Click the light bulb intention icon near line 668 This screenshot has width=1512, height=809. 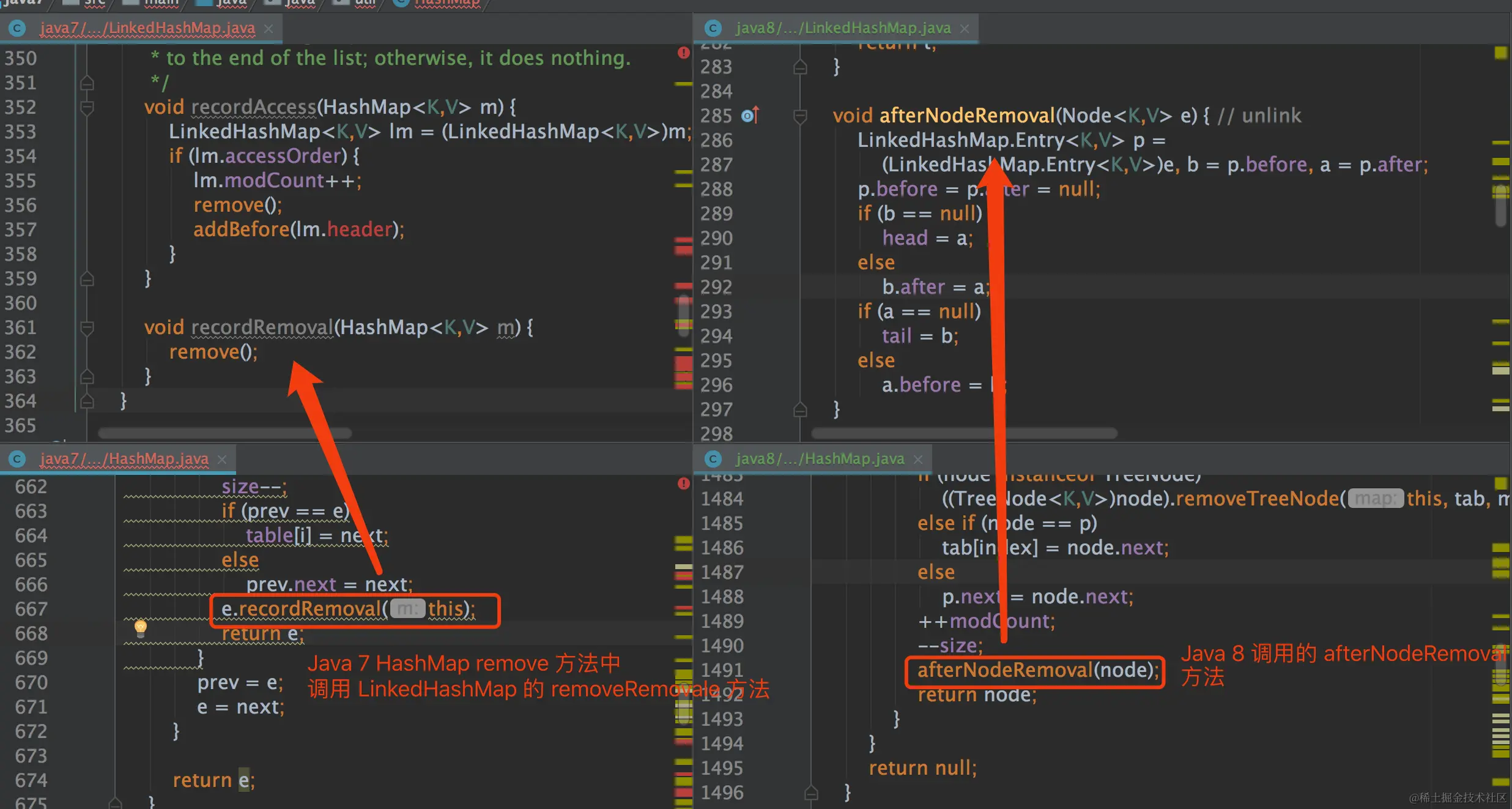140,627
